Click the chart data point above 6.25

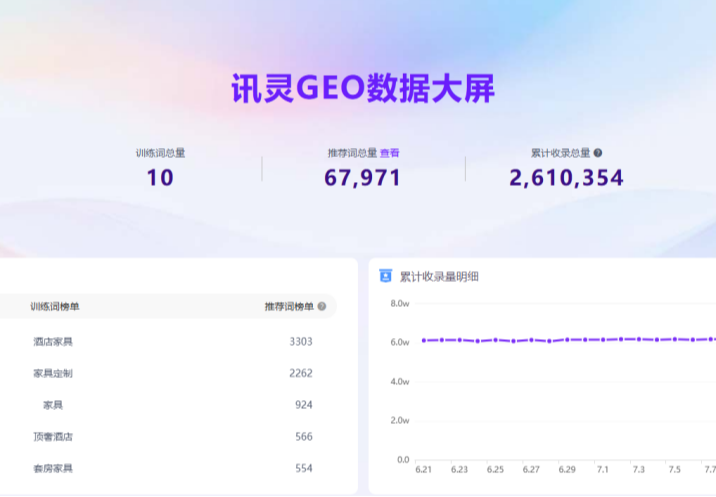click(495, 340)
